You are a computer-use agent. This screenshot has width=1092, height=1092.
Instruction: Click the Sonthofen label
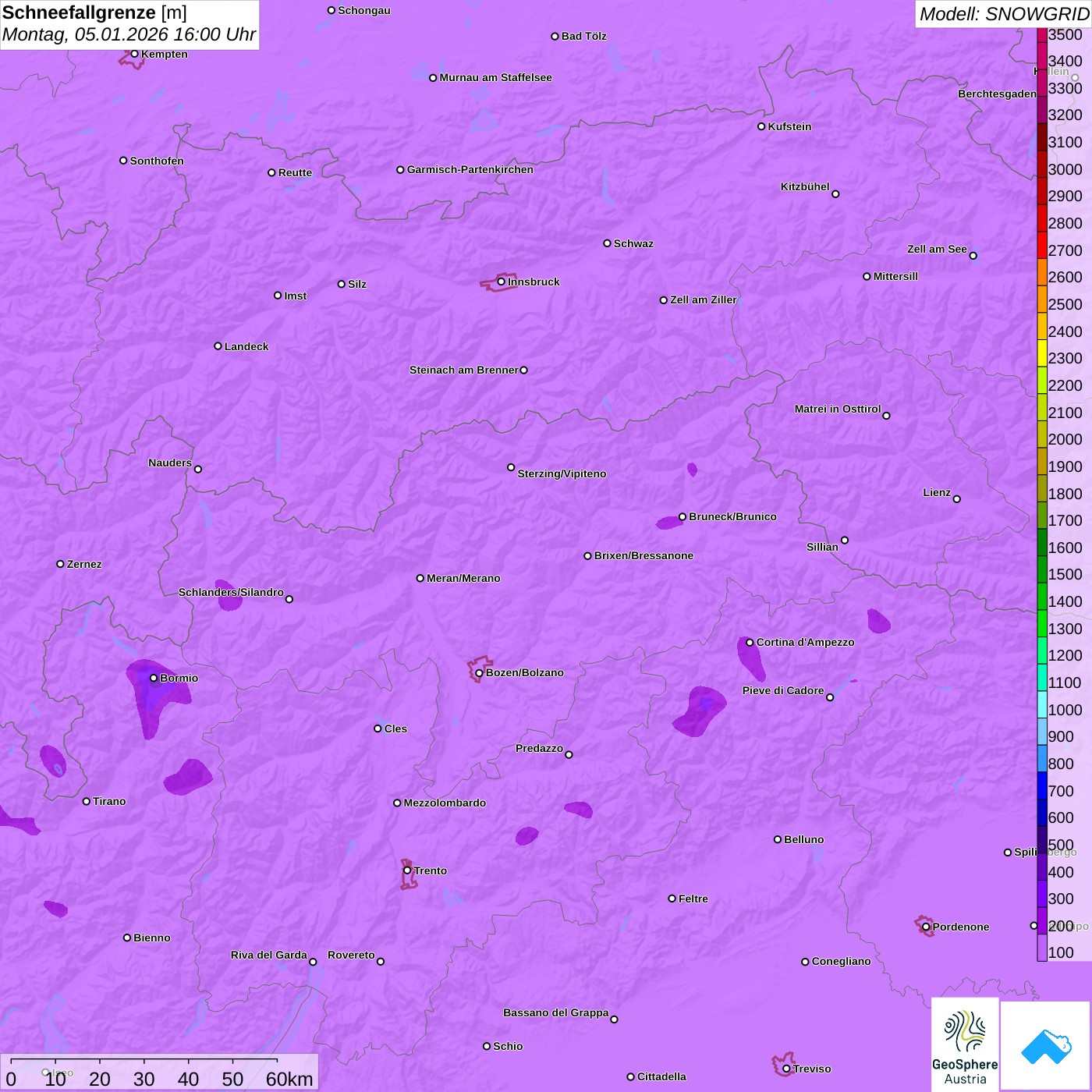(x=157, y=161)
